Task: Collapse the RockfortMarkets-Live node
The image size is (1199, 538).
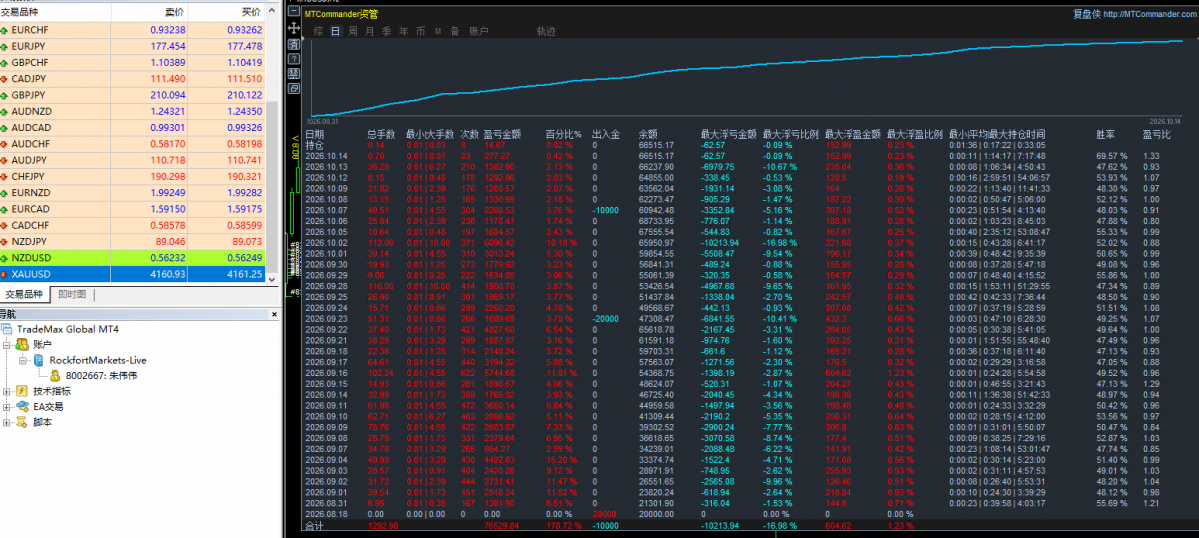Action: pyautogui.click(x=22, y=360)
